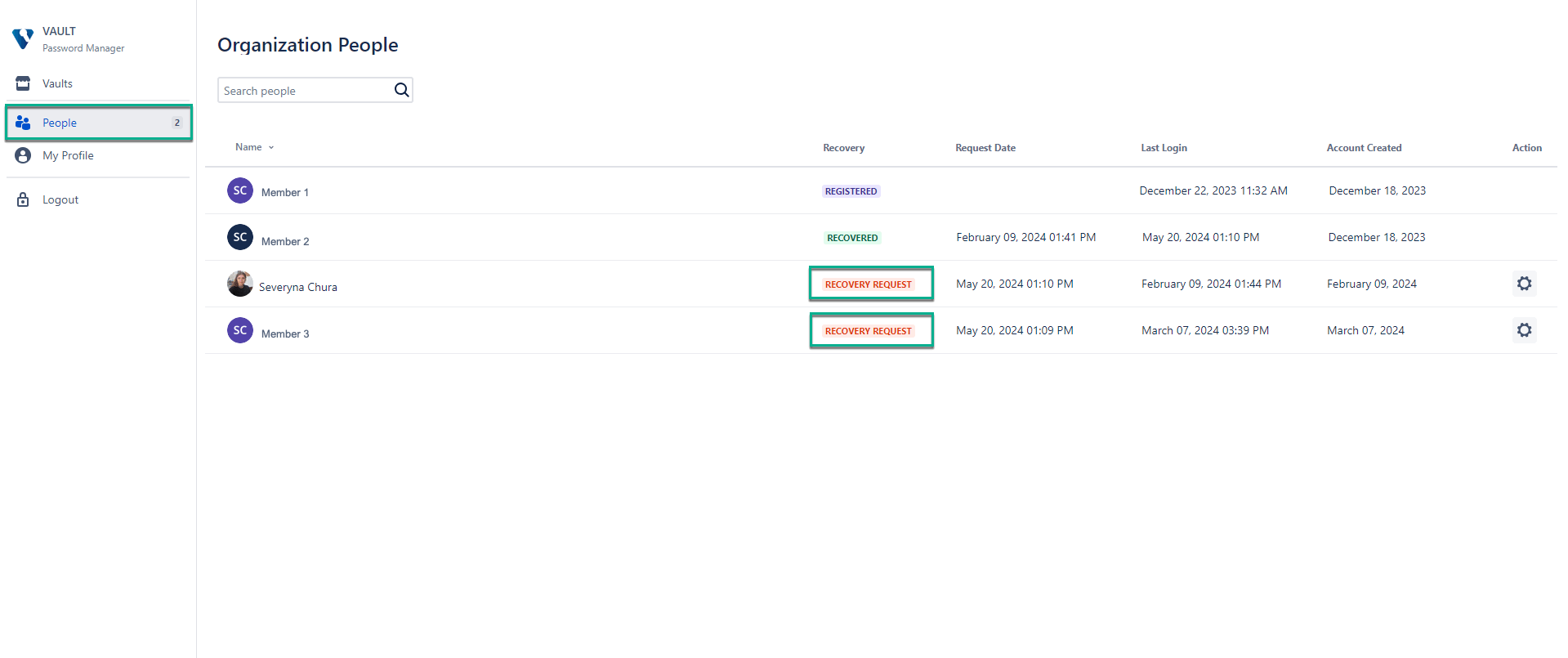
Task: Open settings gear for Severyna Chura
Action: coord(1524,284)
